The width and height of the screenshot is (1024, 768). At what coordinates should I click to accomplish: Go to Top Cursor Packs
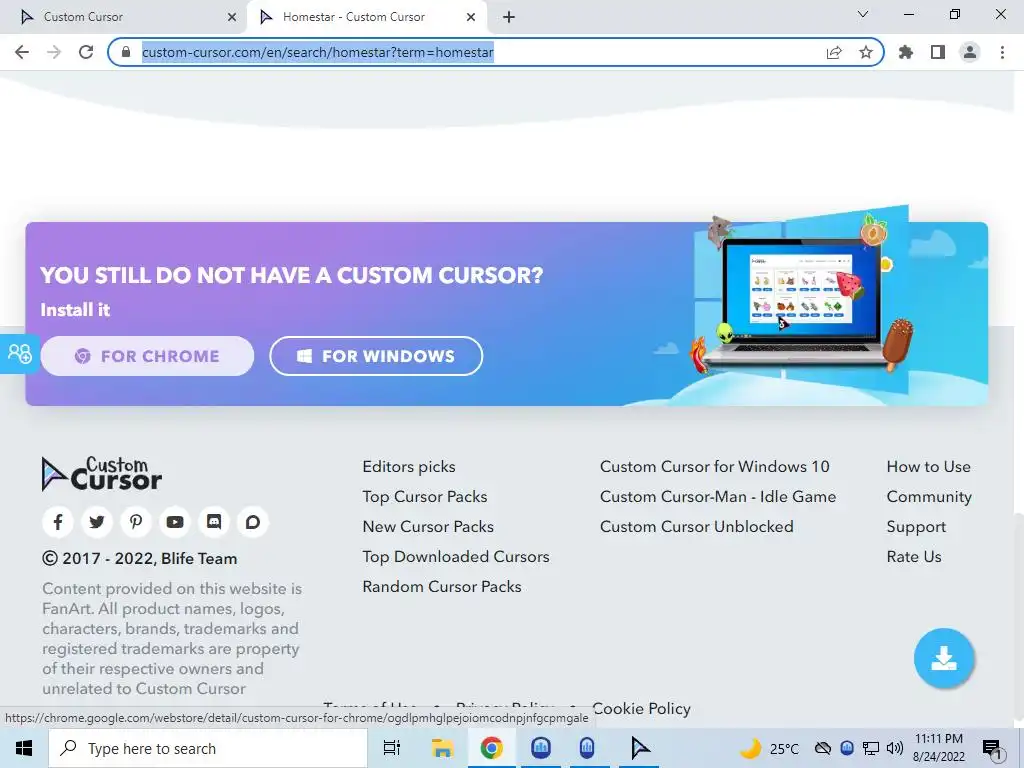(424, 497)
